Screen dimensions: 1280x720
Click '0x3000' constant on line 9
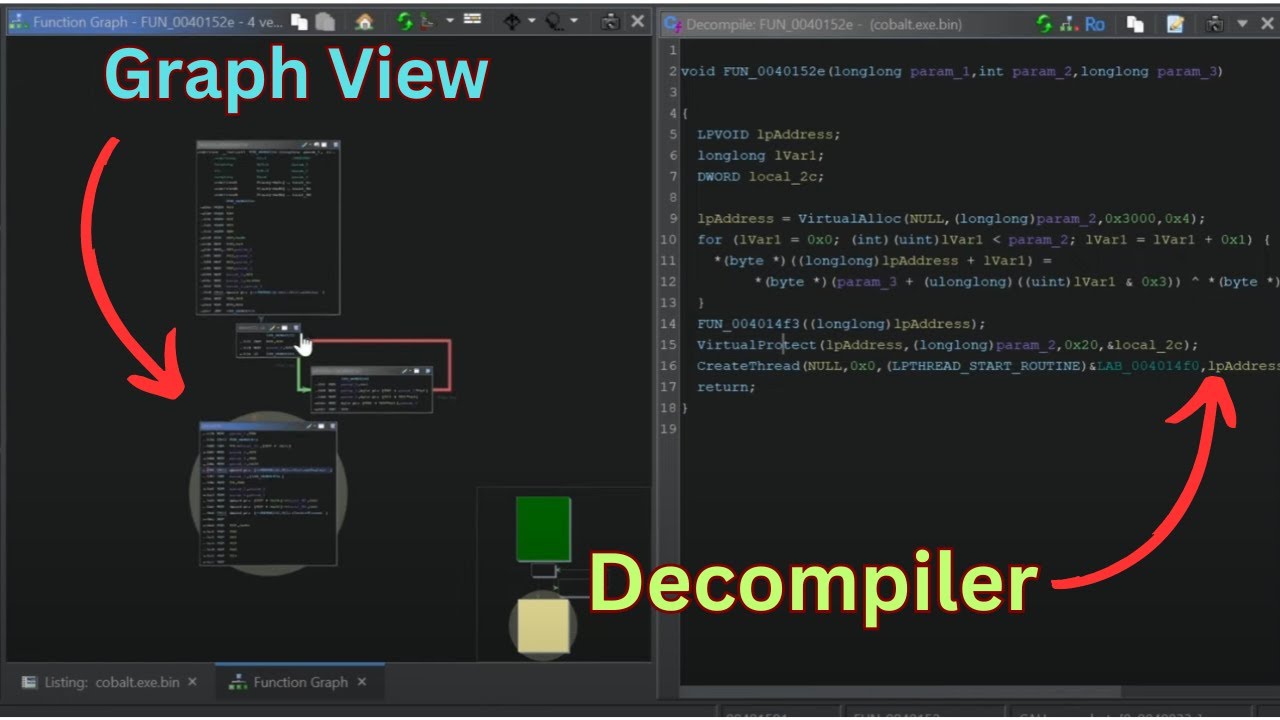pos(1132,218)
